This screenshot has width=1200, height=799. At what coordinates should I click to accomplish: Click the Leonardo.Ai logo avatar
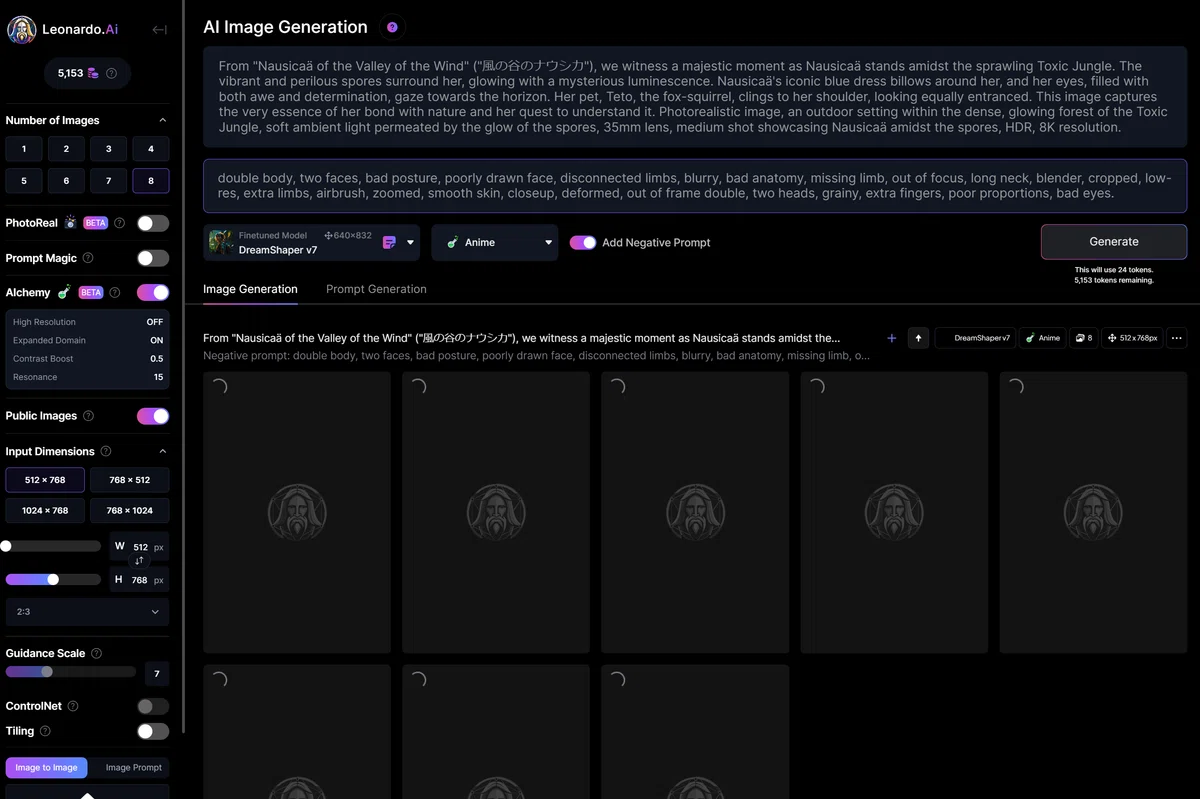22,30
